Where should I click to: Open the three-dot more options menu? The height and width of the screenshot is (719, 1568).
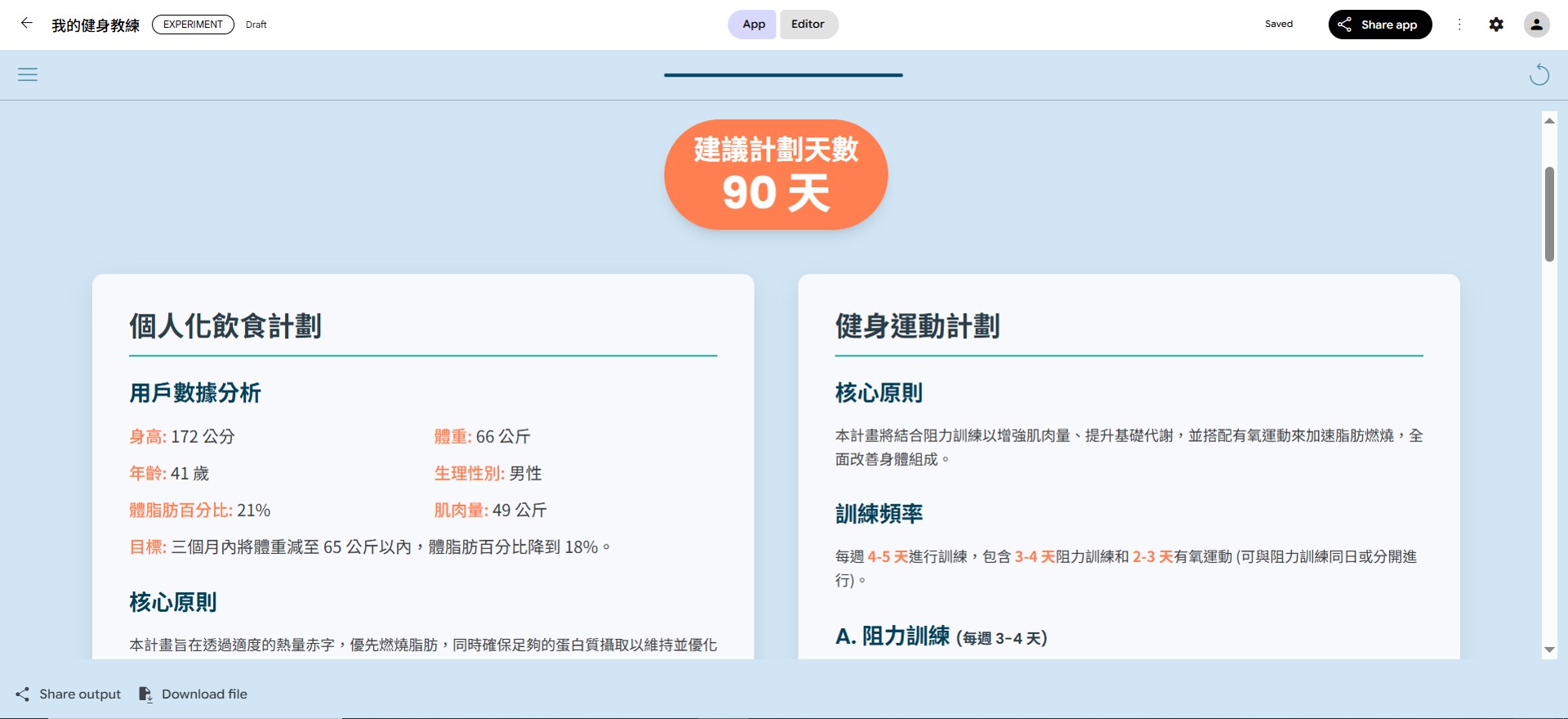[x=1459, y=25]
